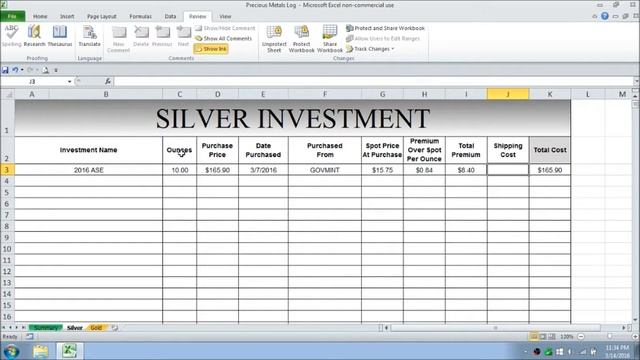Zoom out with the minus button
640x360 pixels.
tap(581, 337)
